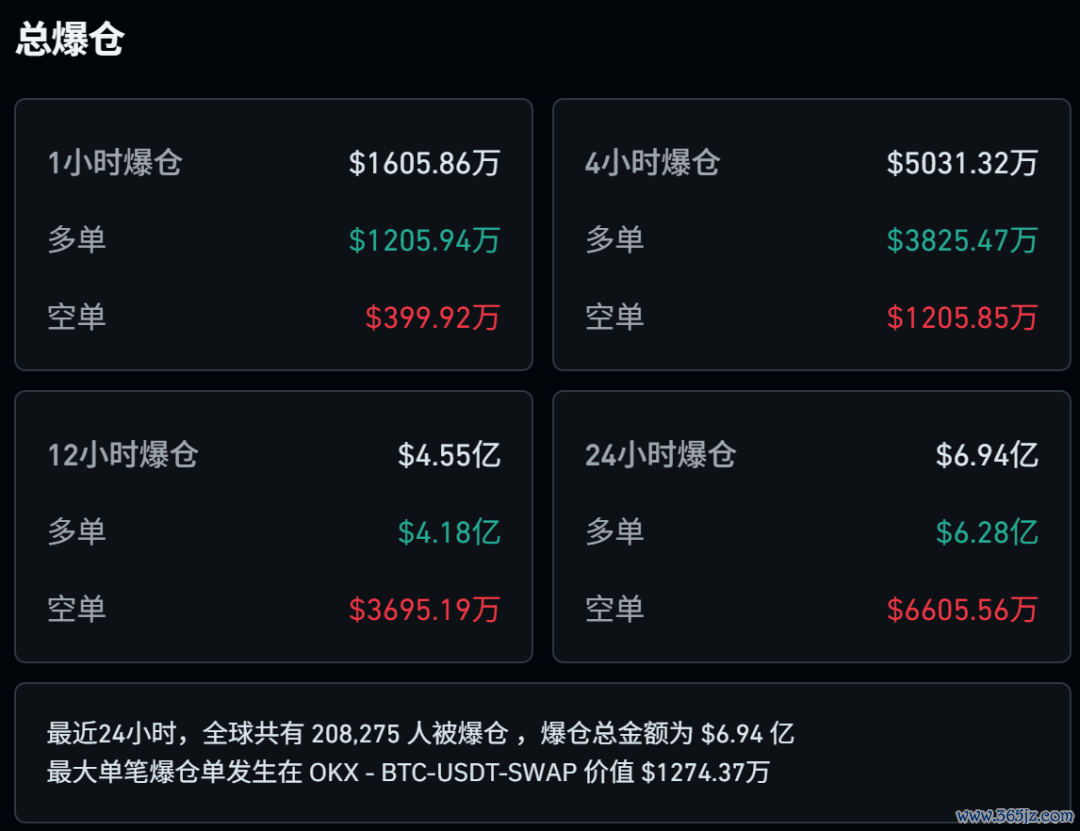Click the green $6.28亿 long value
Image resolution: width=1080 pixels, height=831 pixels.
tap(987, 532)
